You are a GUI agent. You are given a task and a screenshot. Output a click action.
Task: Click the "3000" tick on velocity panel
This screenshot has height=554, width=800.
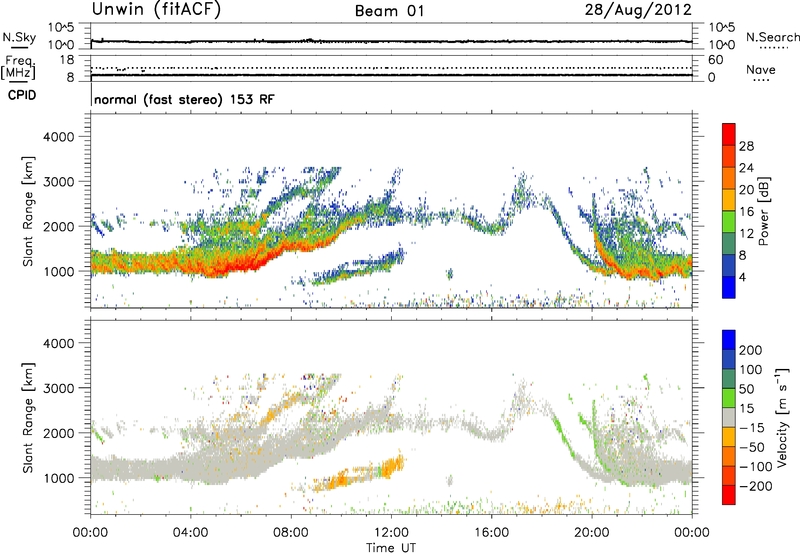pyautogui.click(x=58, y=388)
